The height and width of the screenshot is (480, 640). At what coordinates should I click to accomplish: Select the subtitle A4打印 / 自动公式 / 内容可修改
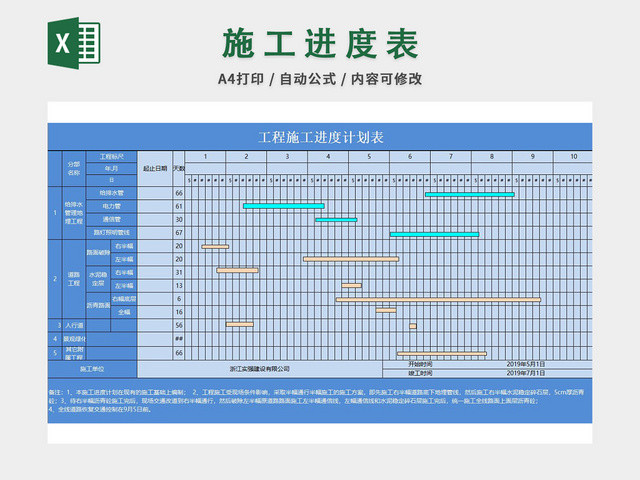pyautogui.click(x=320, y=79)
